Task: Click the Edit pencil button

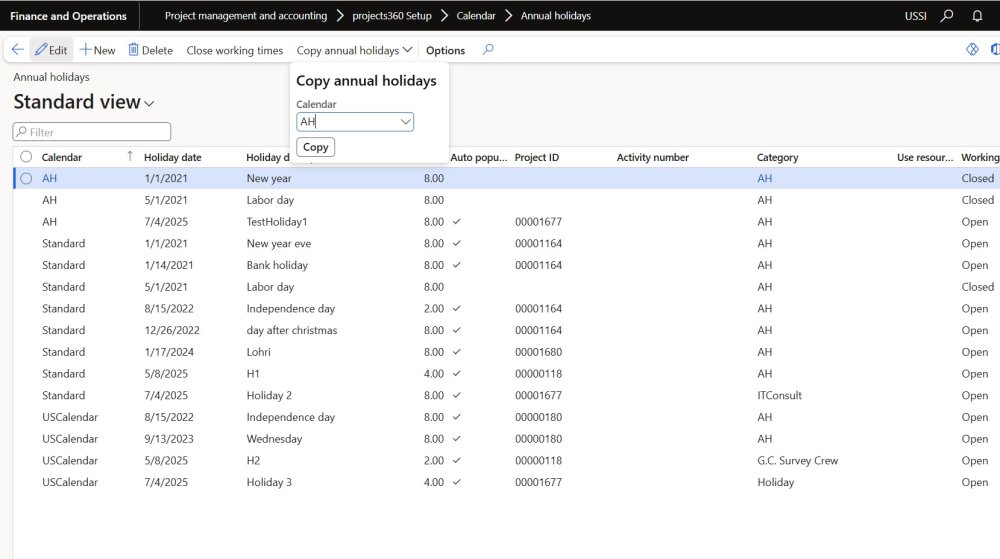Action: coord(51,50)
